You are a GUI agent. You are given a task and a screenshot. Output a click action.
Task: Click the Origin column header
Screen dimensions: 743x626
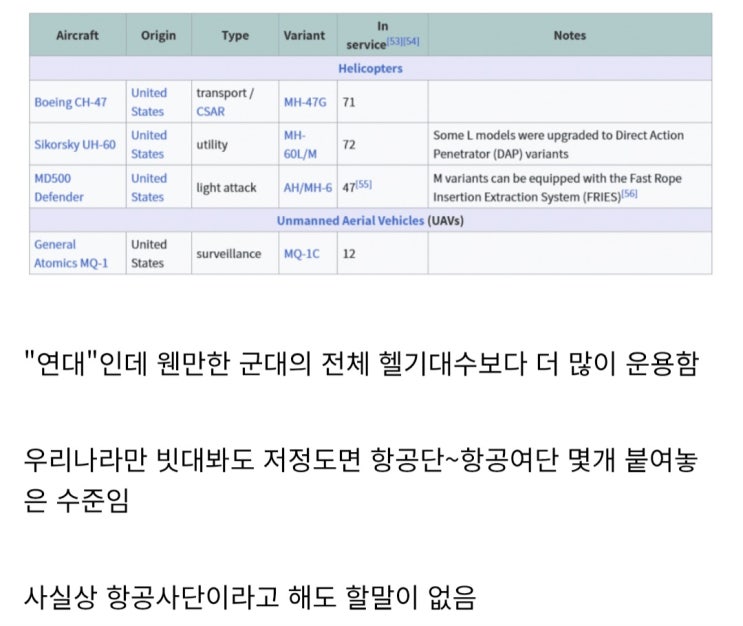tap(158, 36)
